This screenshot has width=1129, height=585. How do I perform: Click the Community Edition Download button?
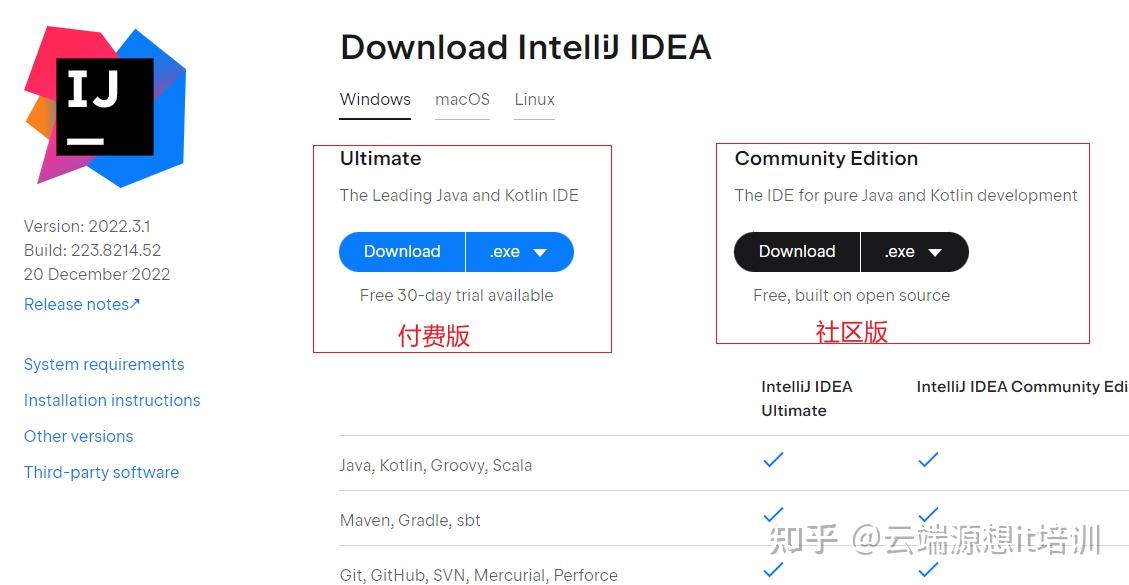796,252
